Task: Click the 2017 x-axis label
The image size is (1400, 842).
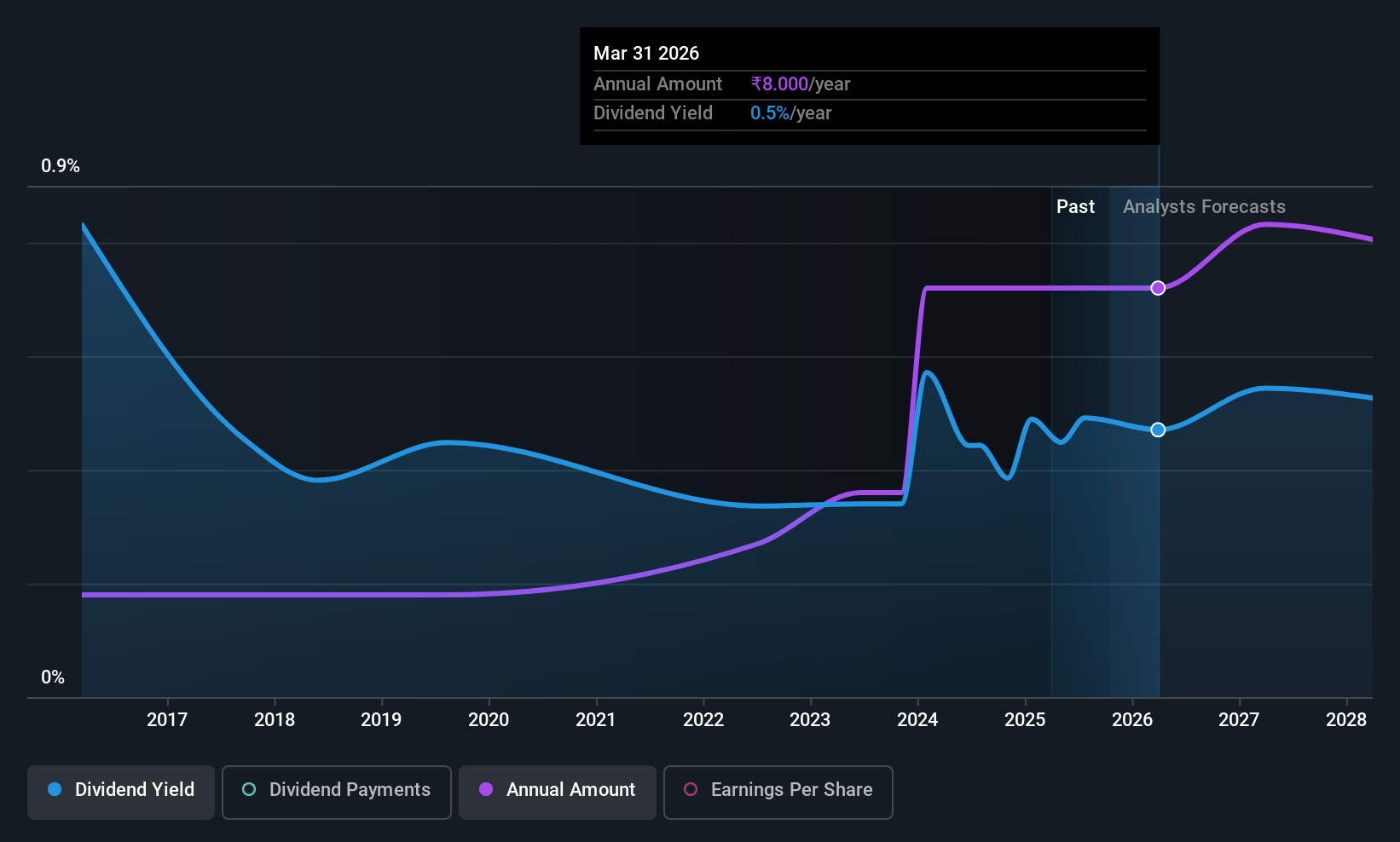Action: 167,720
